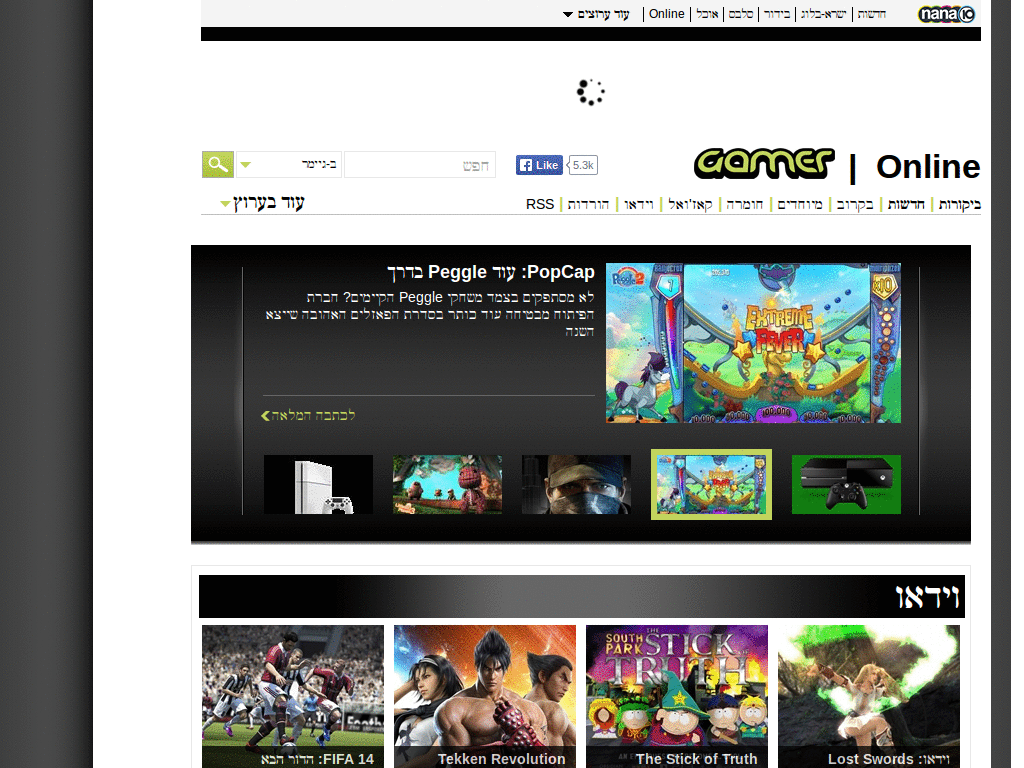Open the חדשות link in the top bar
Screen dimensions: 1024x768
point(872,14)
